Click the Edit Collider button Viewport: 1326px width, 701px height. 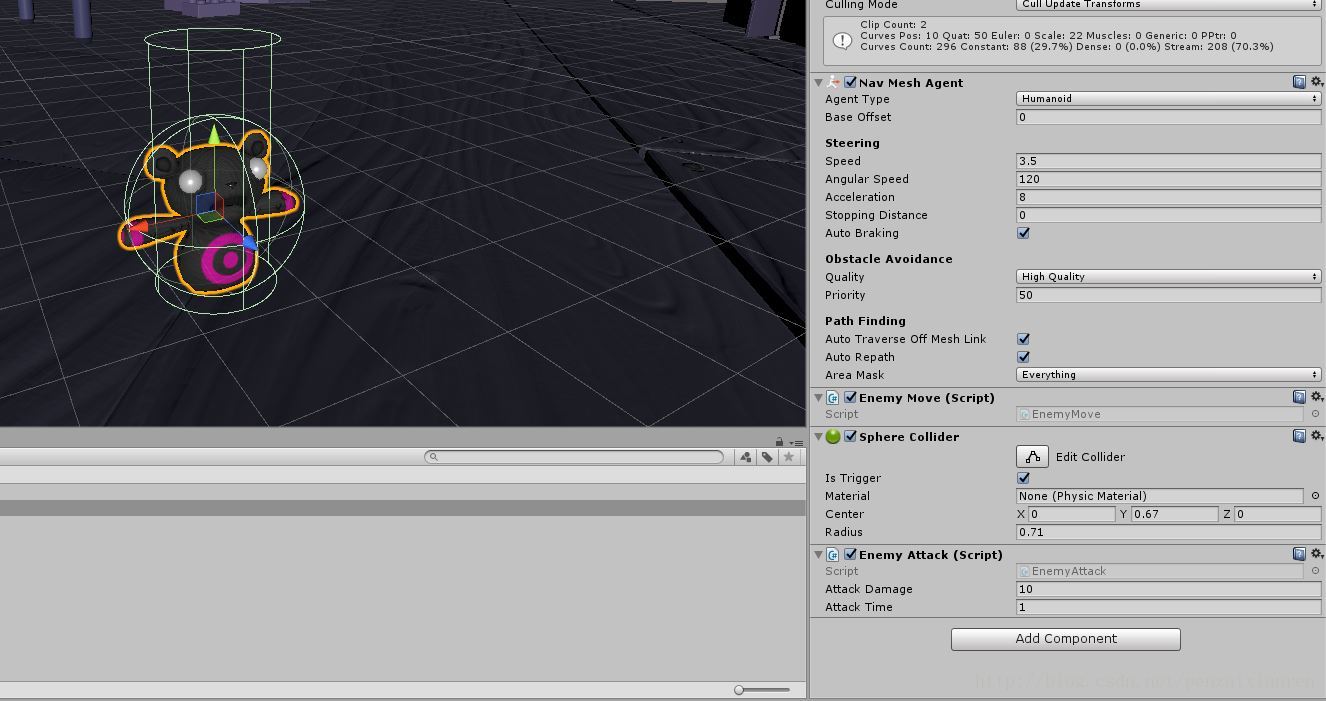click(1032, 457)
